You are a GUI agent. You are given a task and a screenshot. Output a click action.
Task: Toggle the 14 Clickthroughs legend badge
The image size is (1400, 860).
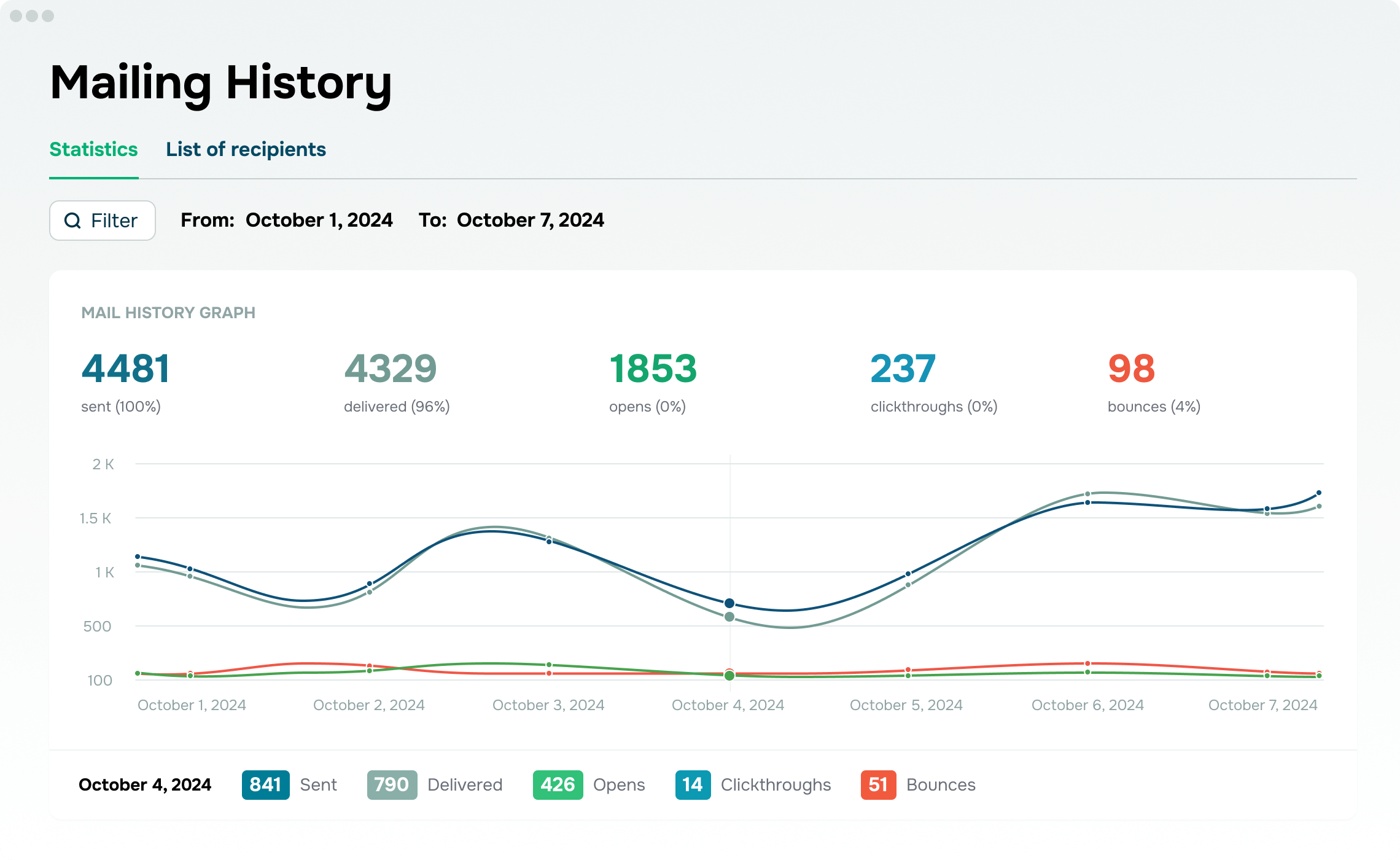[693, 784]
